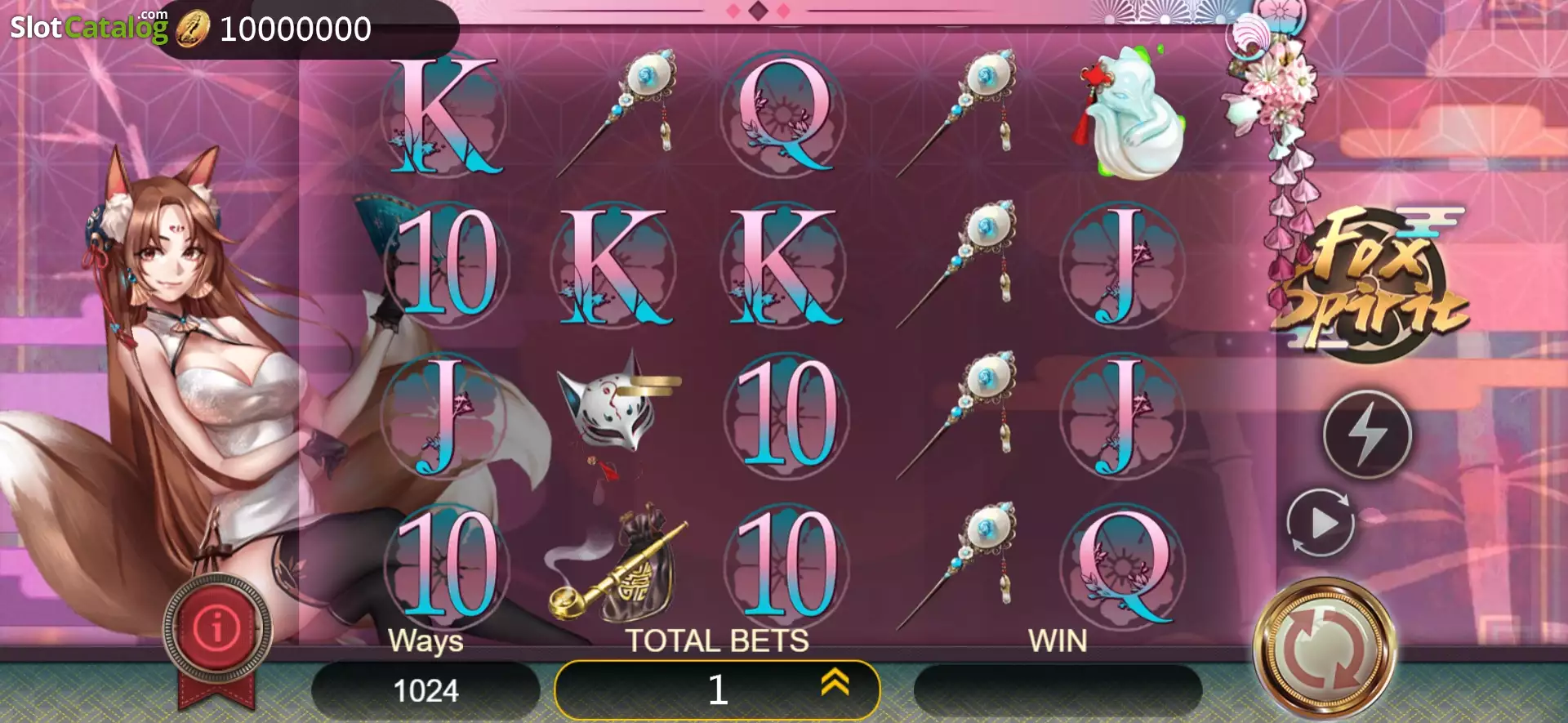Start autoplay with the play arrow button
This screenshot has height=723, width=1568.
pyautogui.click(x=1321, y=523)
